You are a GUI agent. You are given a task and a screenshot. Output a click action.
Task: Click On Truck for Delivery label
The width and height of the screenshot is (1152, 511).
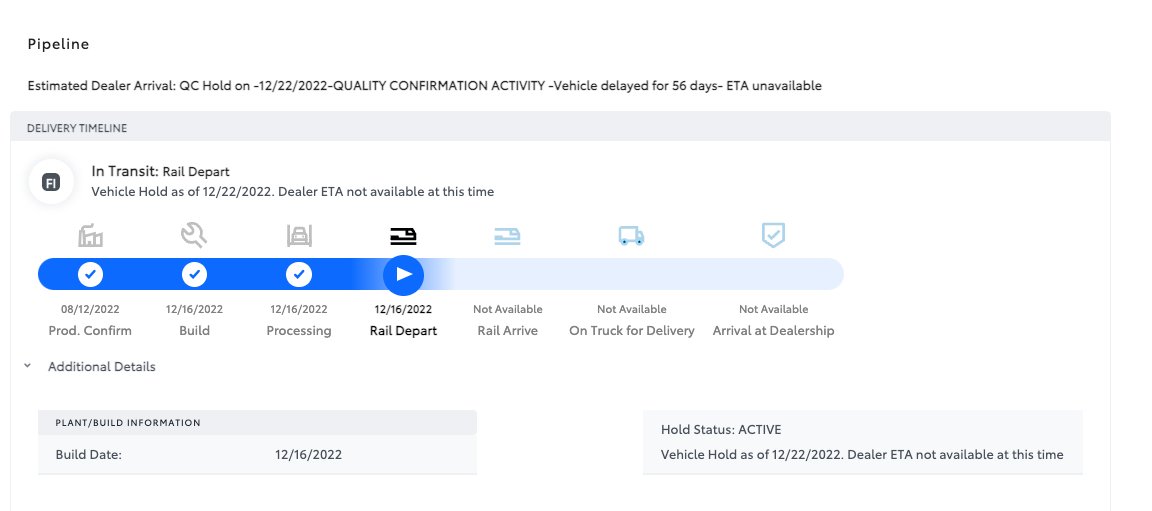(632, 330)
